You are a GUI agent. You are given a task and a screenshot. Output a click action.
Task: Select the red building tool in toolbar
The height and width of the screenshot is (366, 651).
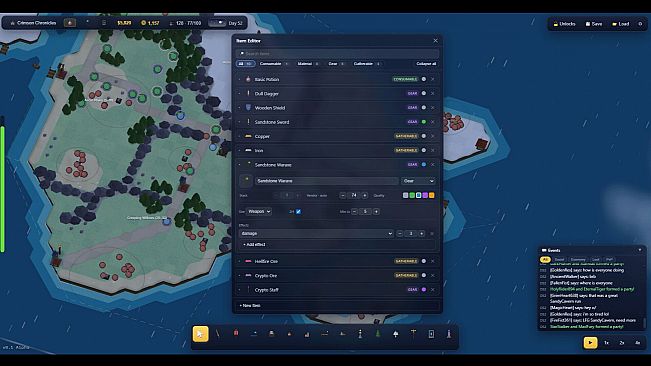(x=236, y=334)
